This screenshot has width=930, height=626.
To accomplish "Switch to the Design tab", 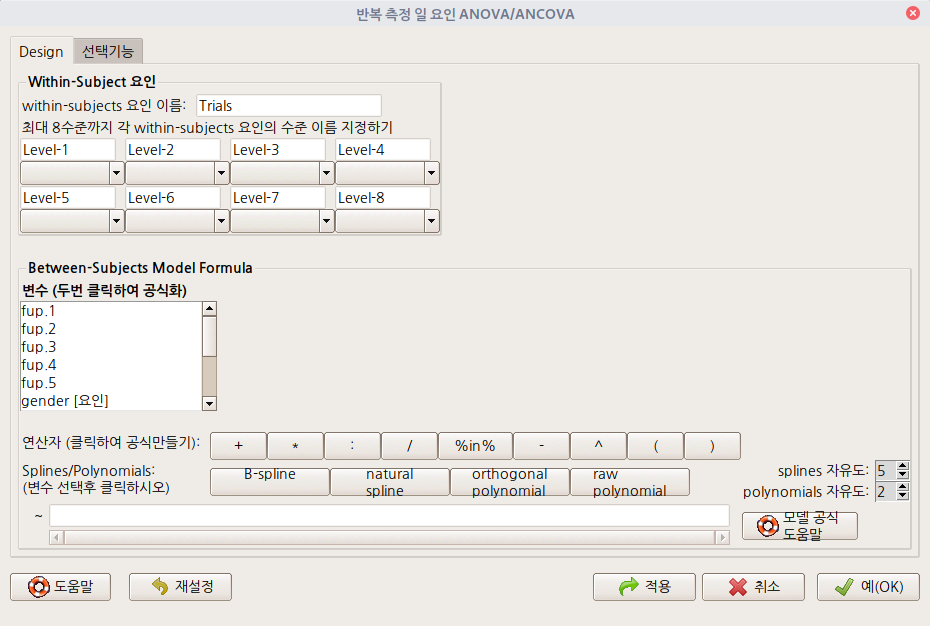I will tap(41, 52).
